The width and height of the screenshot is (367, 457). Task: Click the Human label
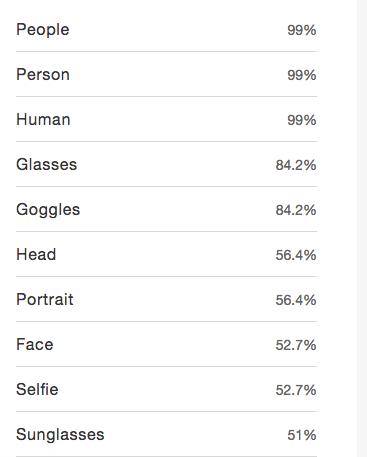coord(43,119)
